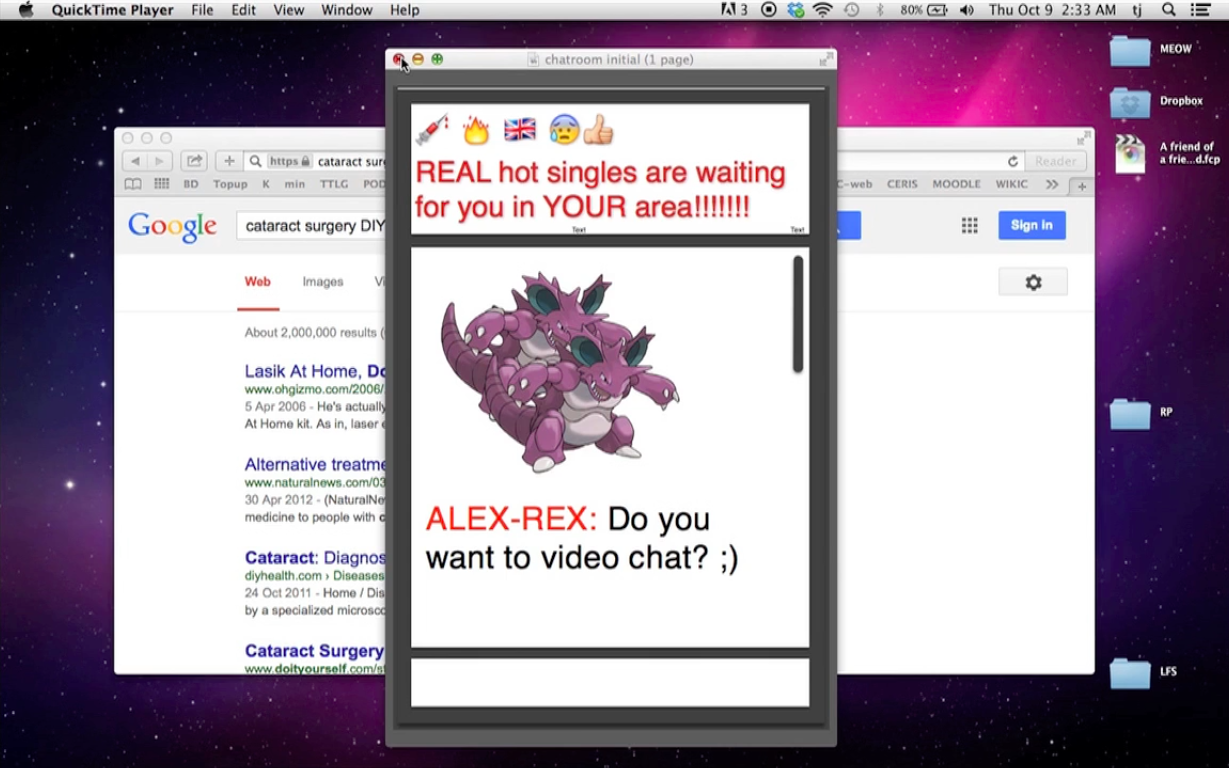Screen dimensions: 1229x768
Task: Open the Wi-Fi menu bar icon
Action: point(823,10)
